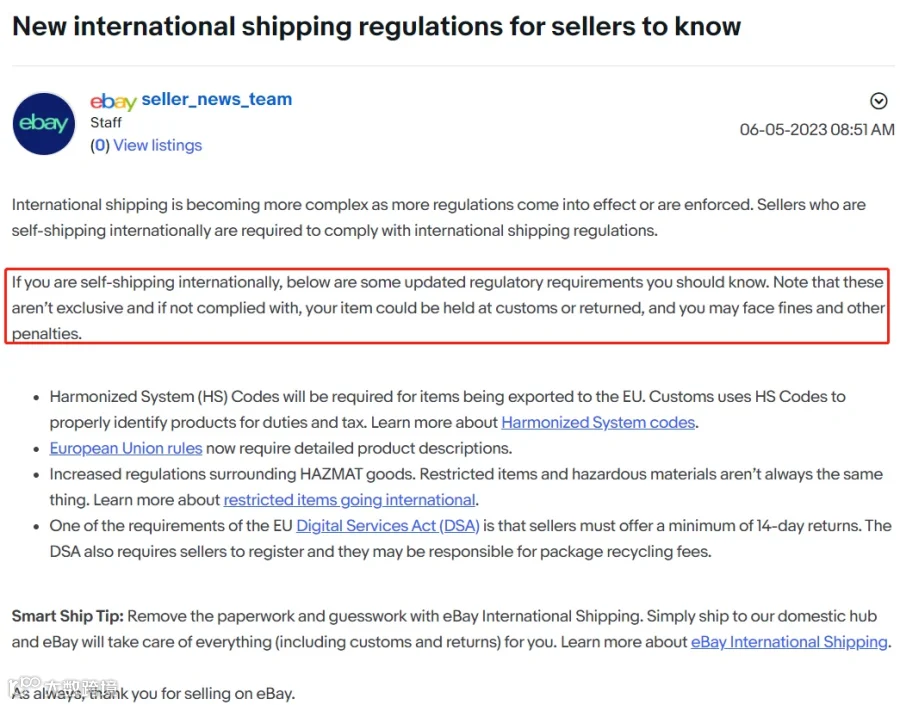
Task: Click the post timestamp 06-05-2023 08:51 AM
Action: [816, 130]
